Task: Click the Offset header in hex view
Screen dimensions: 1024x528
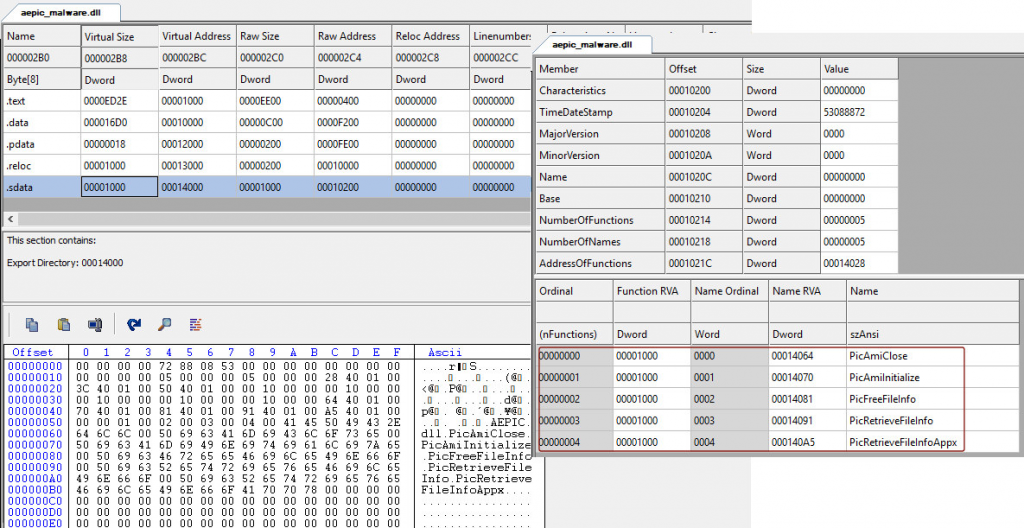Action: (x=32, y=353)
